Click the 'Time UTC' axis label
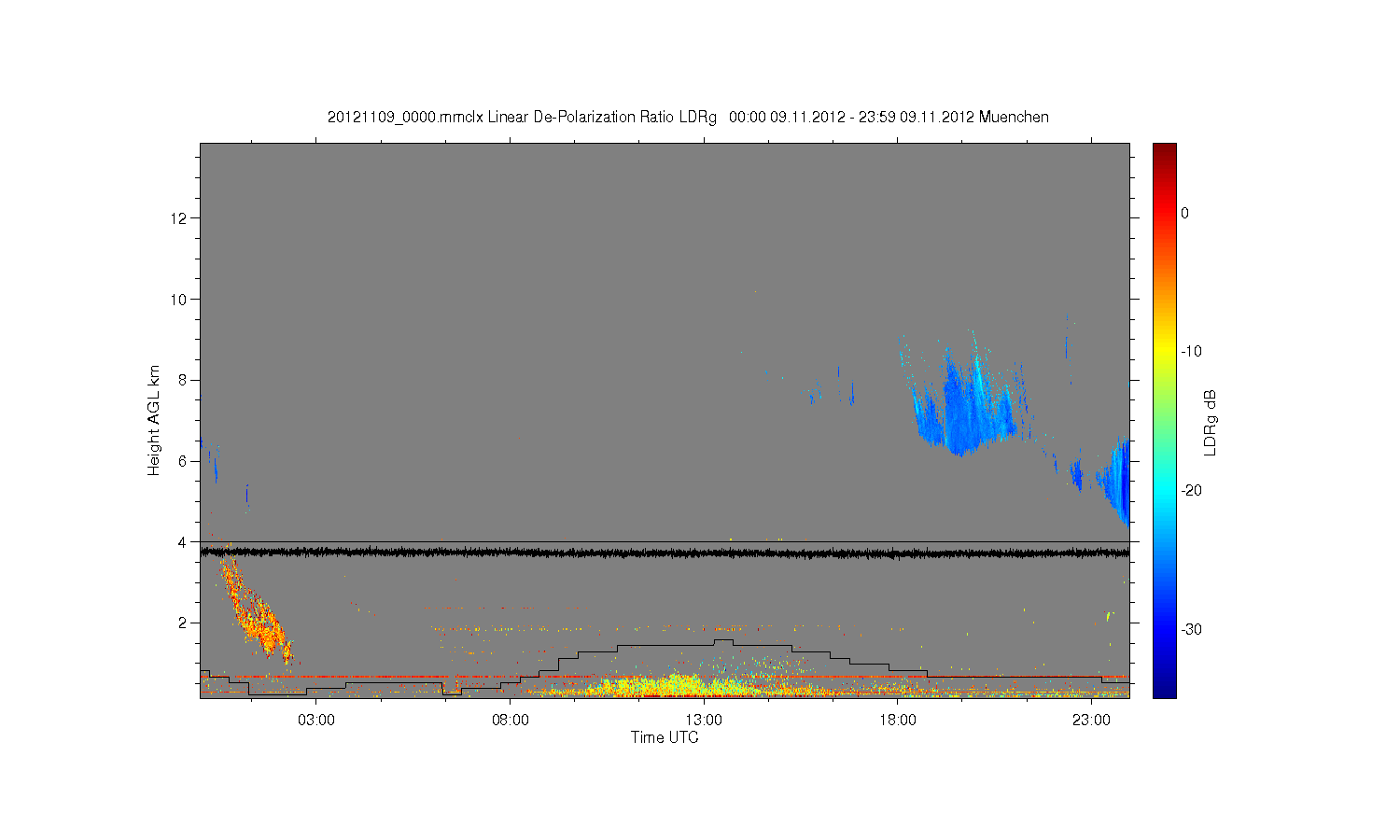Viewport: 1400px width, 840px height. (x=665, y=737)
